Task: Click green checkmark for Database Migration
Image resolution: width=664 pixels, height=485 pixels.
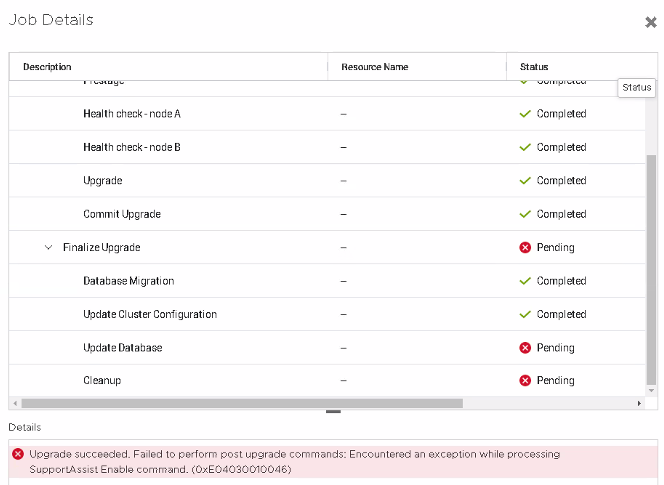Action: [525, 281]
